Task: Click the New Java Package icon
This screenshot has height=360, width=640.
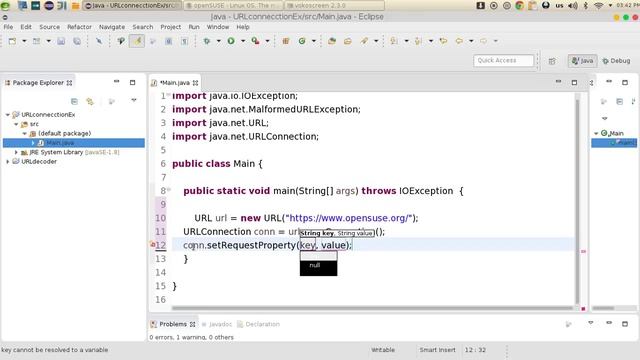Action: (286, 41)
